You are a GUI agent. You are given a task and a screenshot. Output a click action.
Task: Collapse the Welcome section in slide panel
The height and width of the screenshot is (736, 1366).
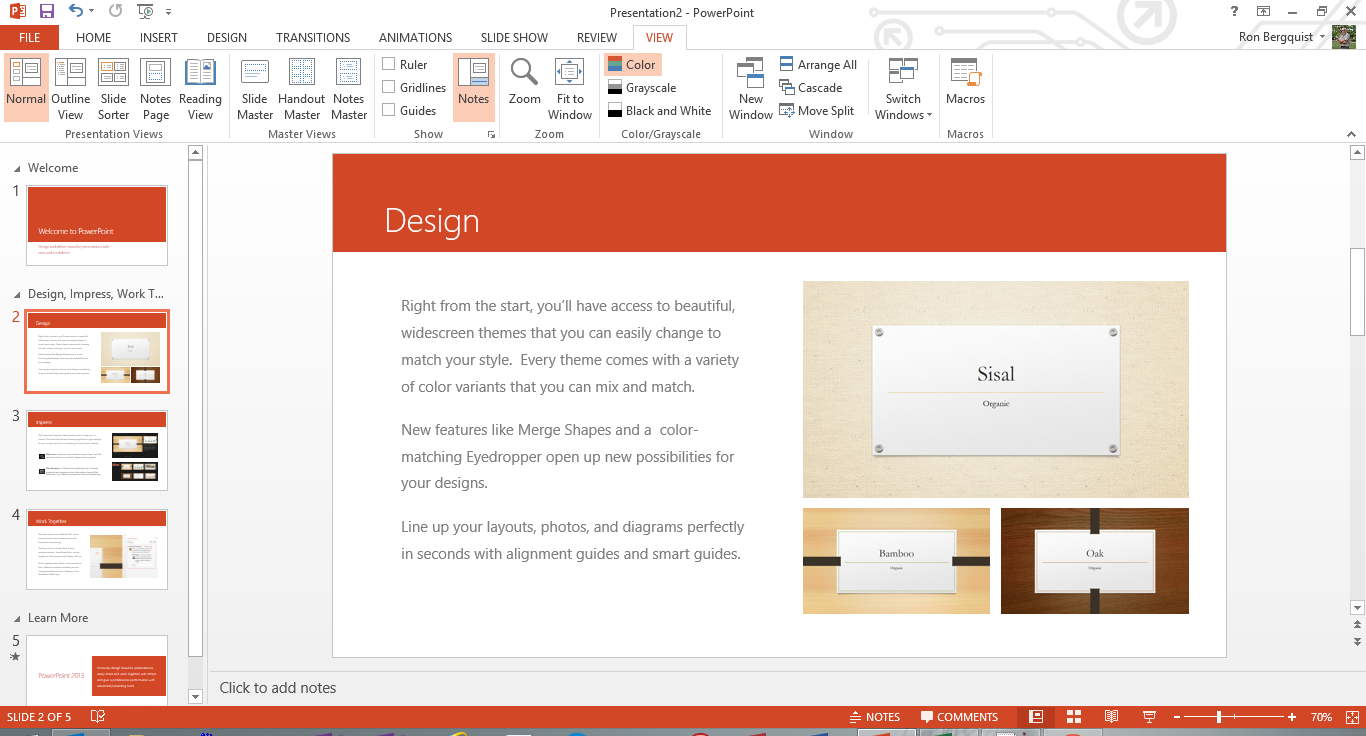click(x=17, y=168)
